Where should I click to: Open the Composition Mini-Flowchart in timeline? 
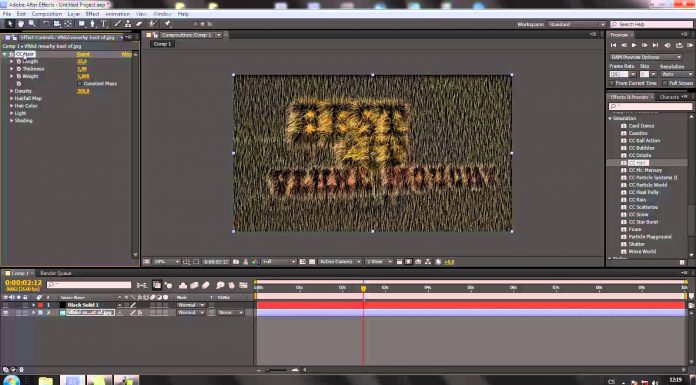coord(142,285)
